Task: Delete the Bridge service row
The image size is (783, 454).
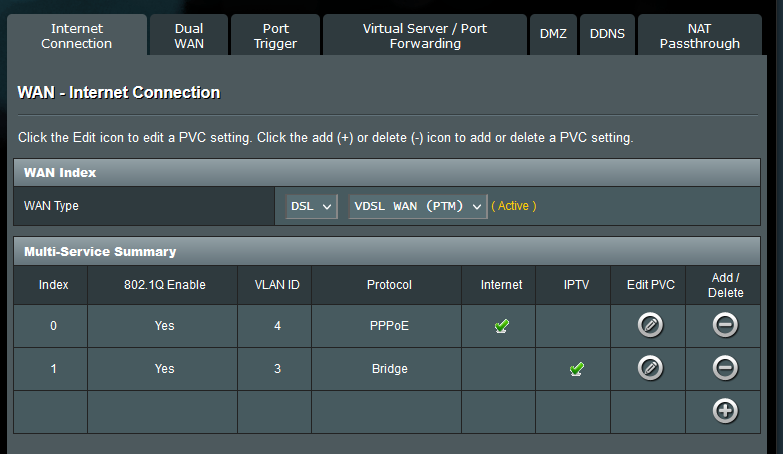Action: [x=725, y=368]
